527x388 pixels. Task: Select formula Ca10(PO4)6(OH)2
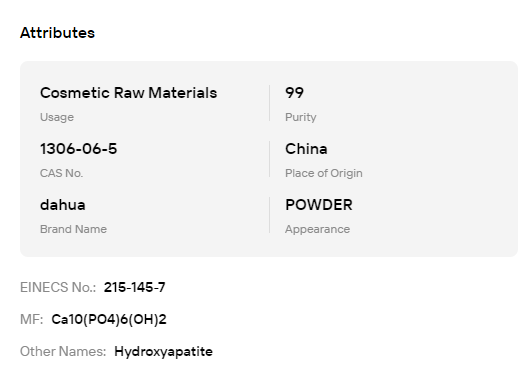pyautogui.click(x=109, y=319)
